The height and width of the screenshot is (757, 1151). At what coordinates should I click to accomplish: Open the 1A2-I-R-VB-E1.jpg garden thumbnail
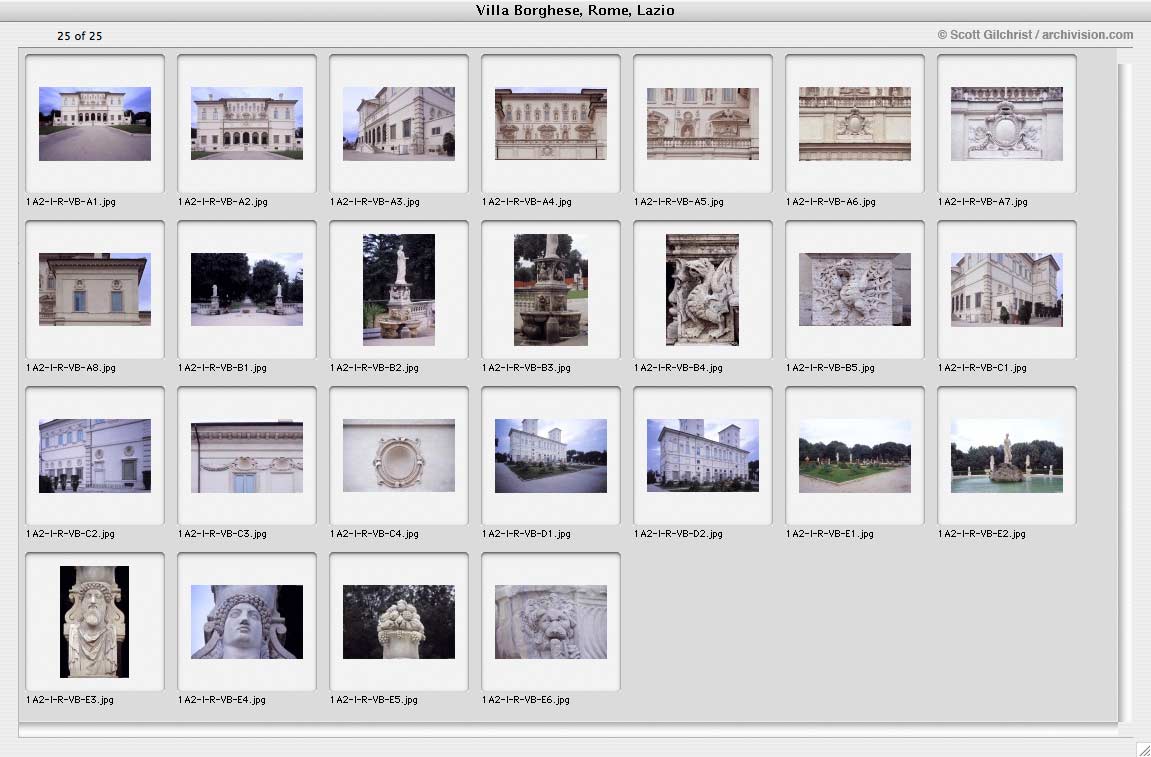coord(854,455)
